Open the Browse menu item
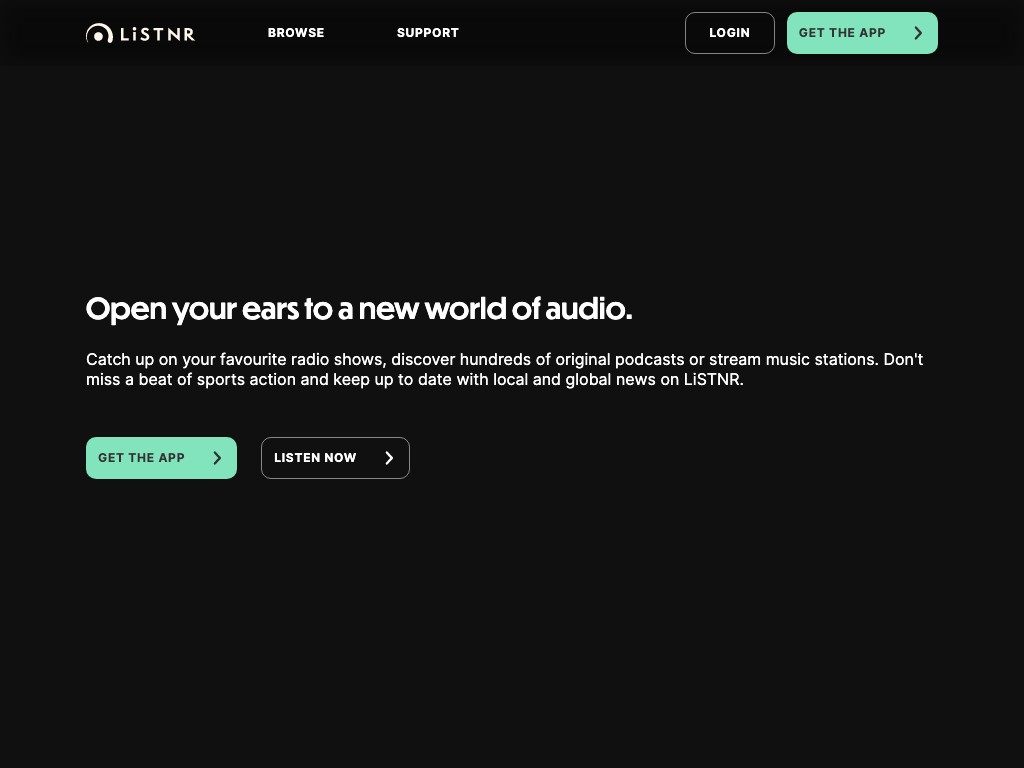 tap(296, 33)
